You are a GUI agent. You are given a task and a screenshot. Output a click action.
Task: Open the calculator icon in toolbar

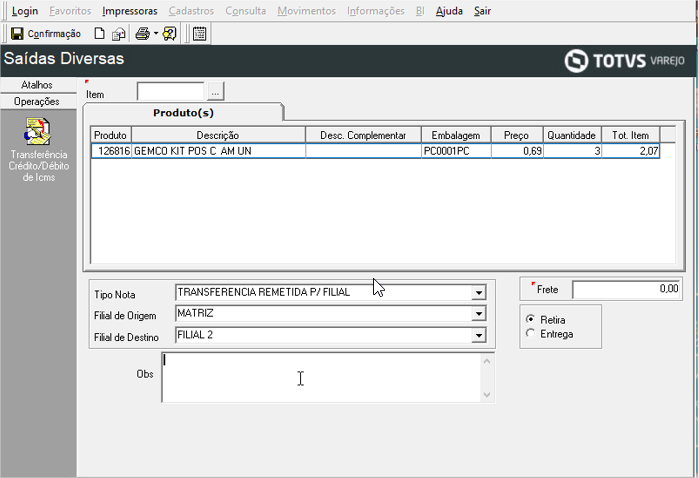tap(200, 34)
